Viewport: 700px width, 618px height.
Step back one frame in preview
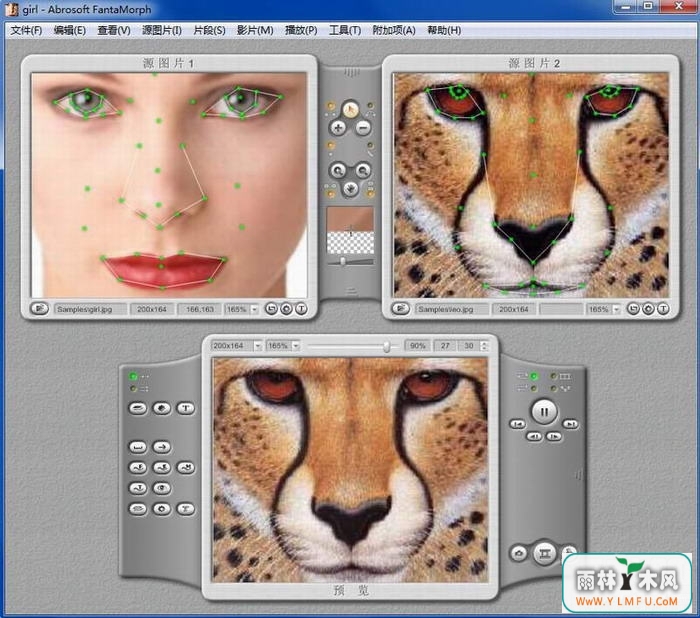[534, 436]
